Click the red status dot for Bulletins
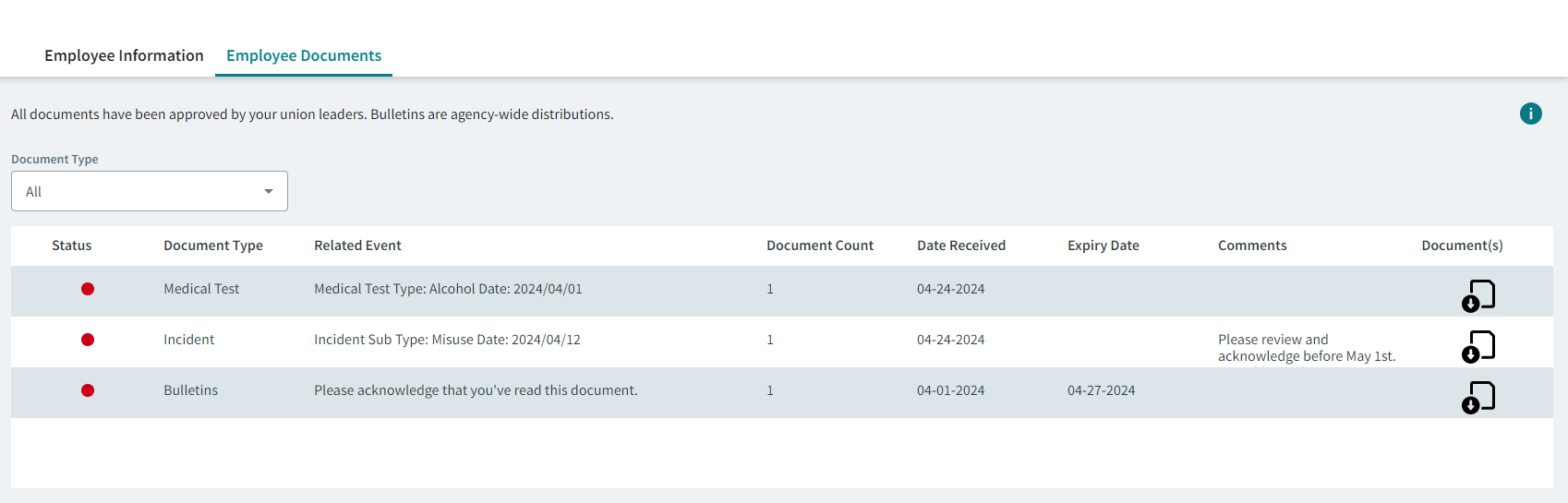 (88, 390)
